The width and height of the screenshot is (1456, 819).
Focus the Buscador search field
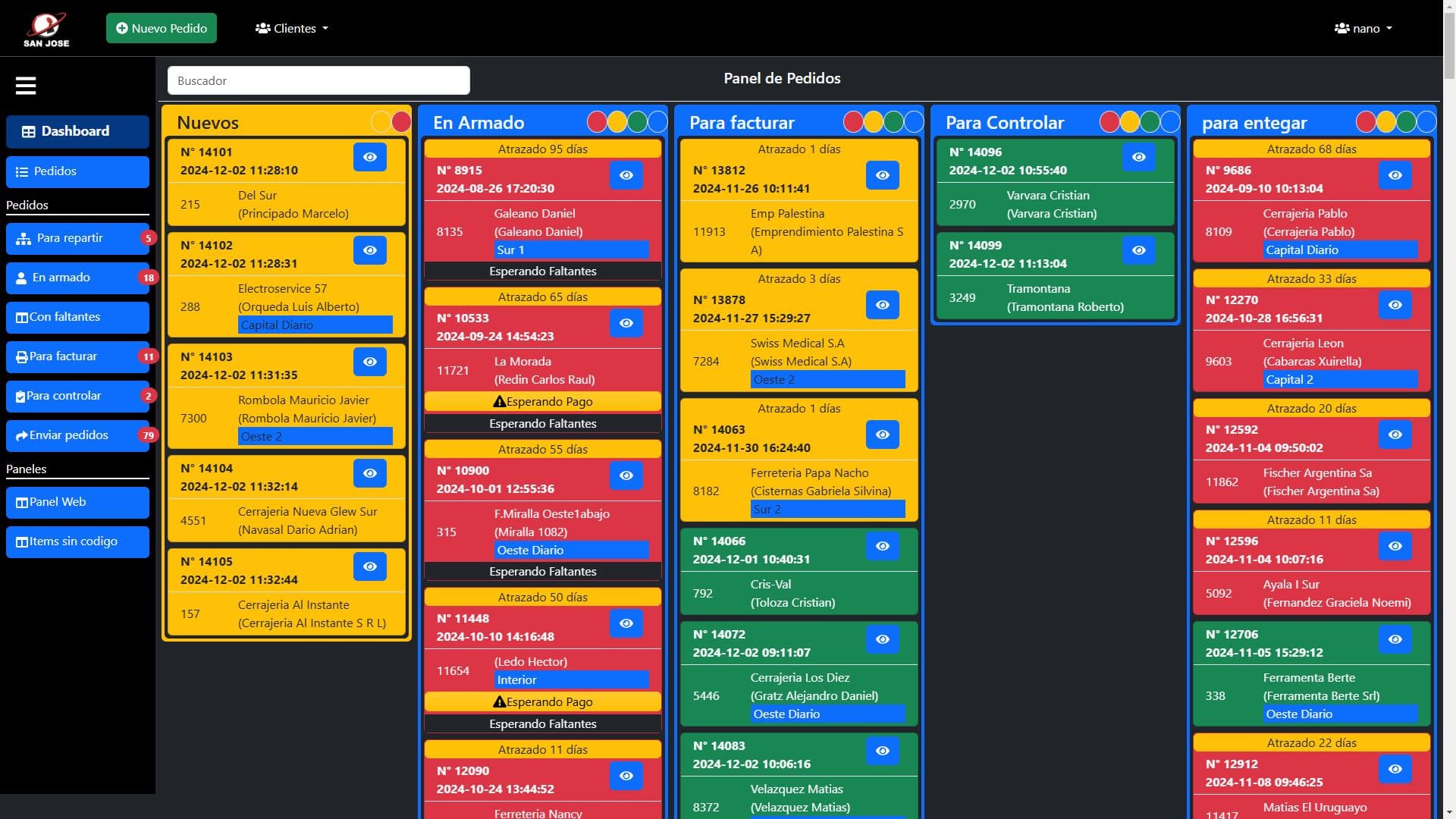tap(318, 80)
